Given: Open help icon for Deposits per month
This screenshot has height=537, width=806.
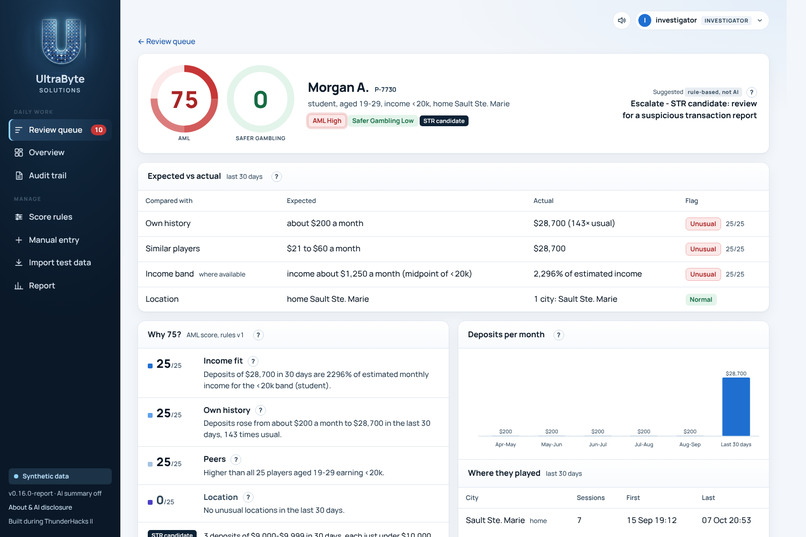Looking at the screenshot, I should (x=558, y=335).
